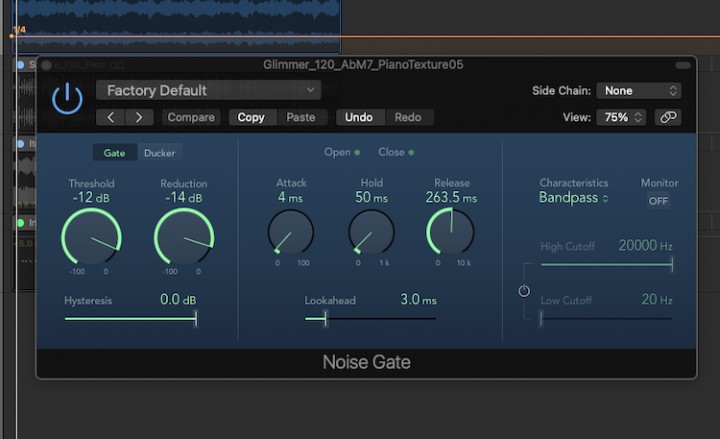Click the Release knob

click(x=450, y=231)
